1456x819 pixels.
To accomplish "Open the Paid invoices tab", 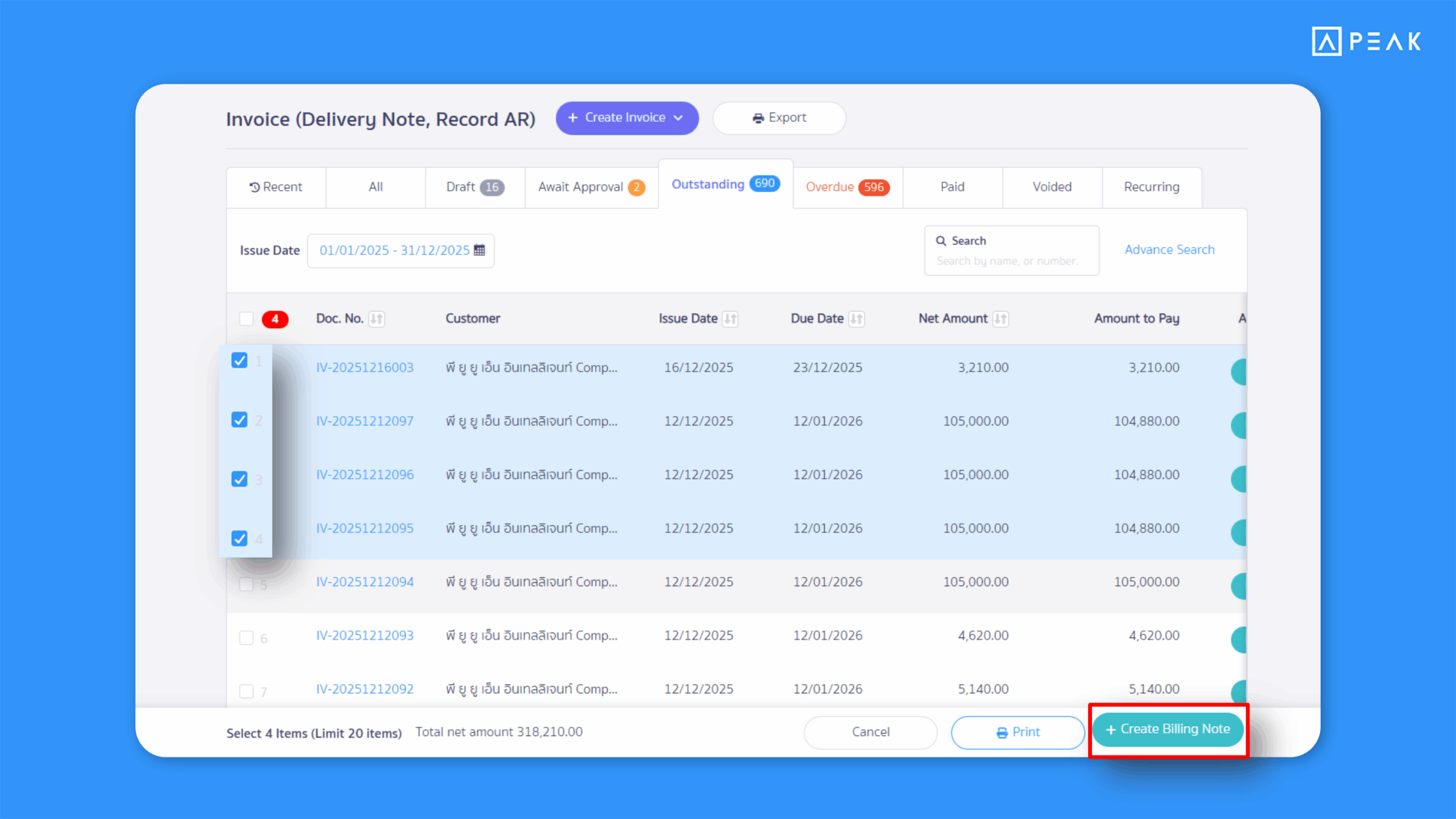I will (952, 187).
